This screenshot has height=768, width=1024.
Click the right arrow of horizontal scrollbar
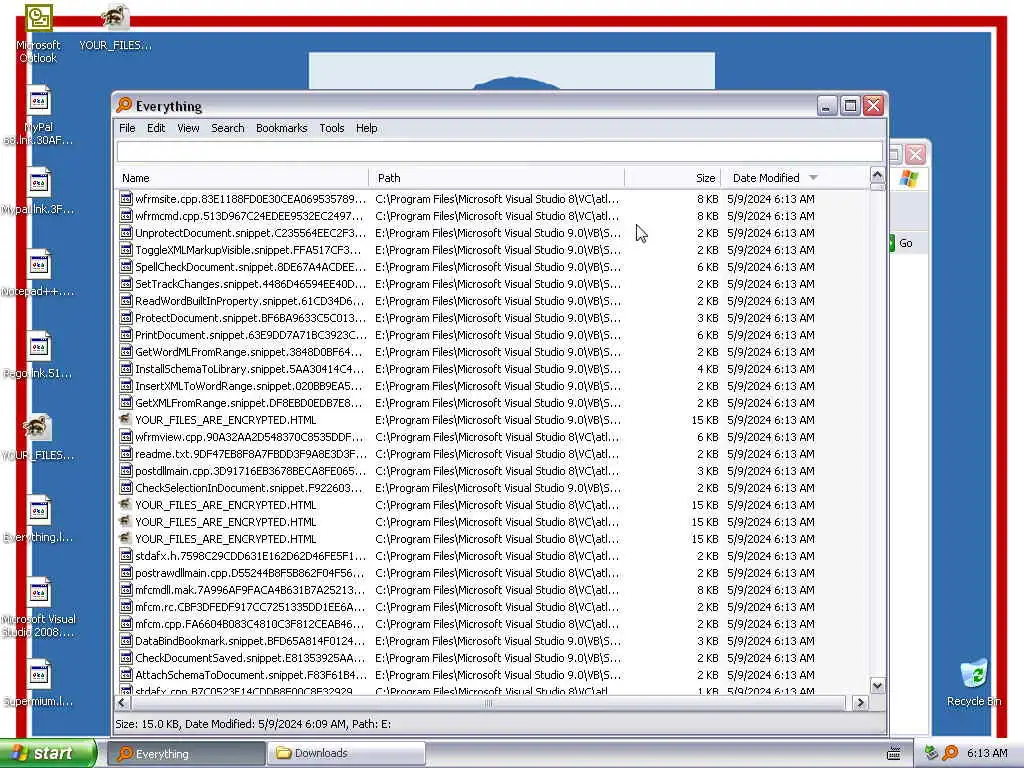pyautogui.click(x=860, y=703)
